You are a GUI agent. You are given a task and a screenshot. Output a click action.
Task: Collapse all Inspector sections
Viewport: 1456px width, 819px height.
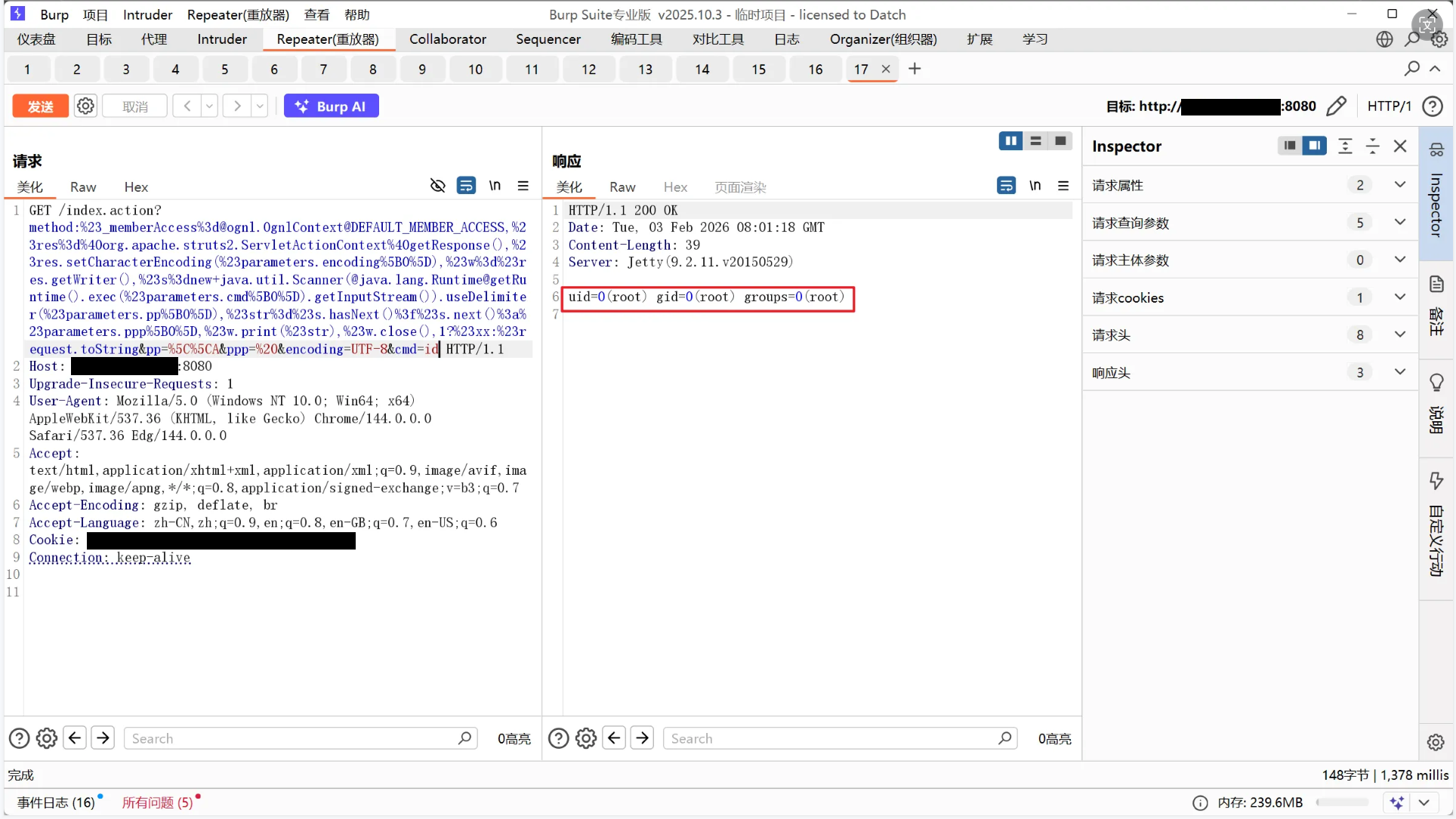tap(1373, 146)
